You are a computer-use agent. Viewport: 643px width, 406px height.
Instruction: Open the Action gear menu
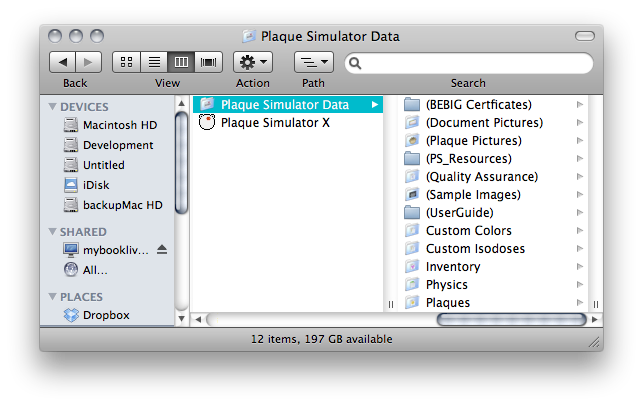(x=253, y=62)
